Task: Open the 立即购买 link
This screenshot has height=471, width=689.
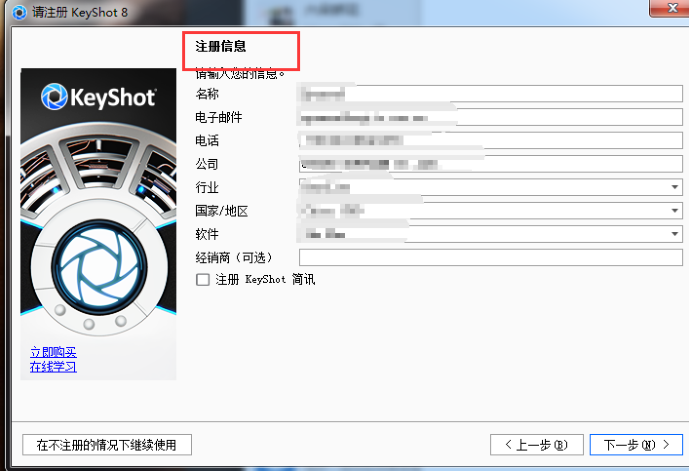Action: 53,352
